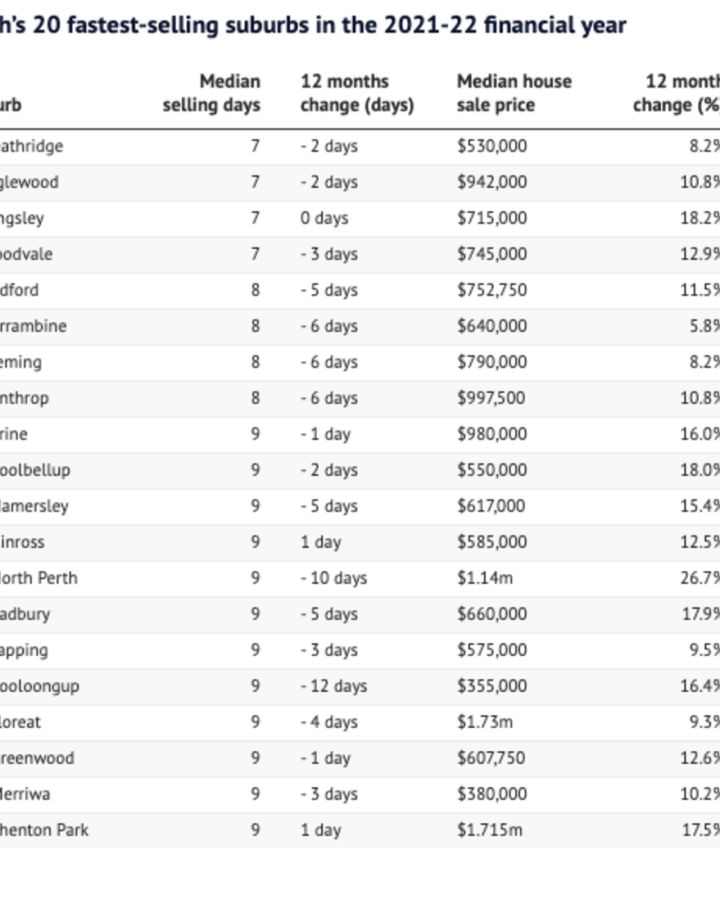
Task: Select the $942,000 sale price cell
Action: 492,182
